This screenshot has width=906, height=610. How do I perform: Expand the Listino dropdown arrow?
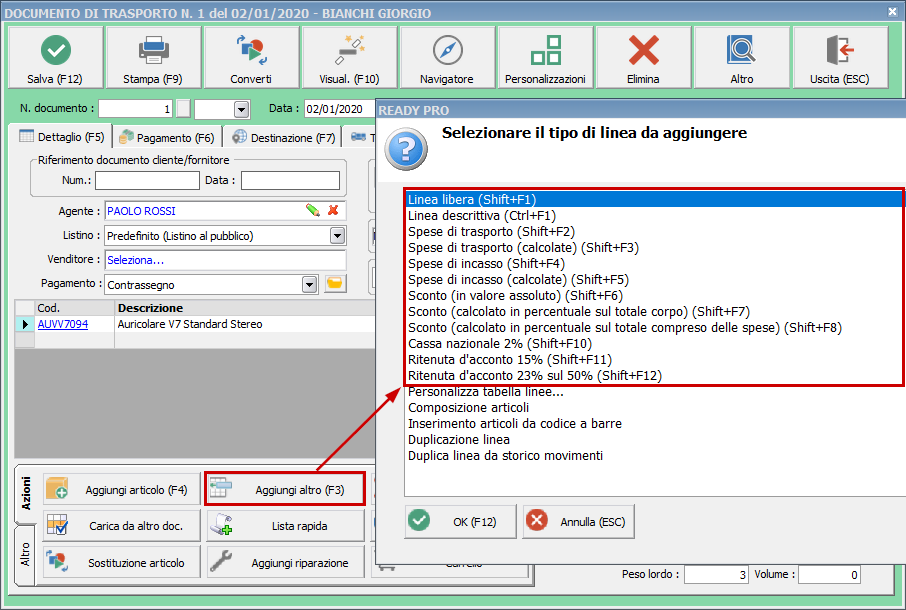pos(337,236)
